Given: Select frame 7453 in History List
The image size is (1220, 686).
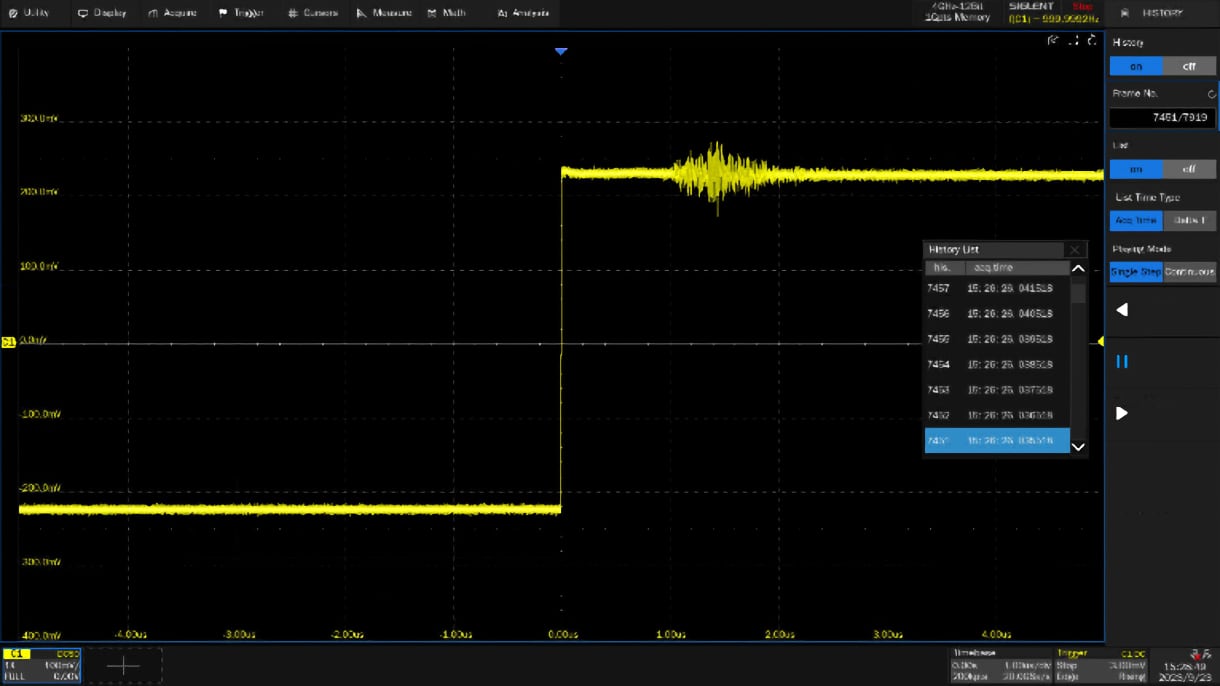Looking at the screenshot, I should pos(997,390).
